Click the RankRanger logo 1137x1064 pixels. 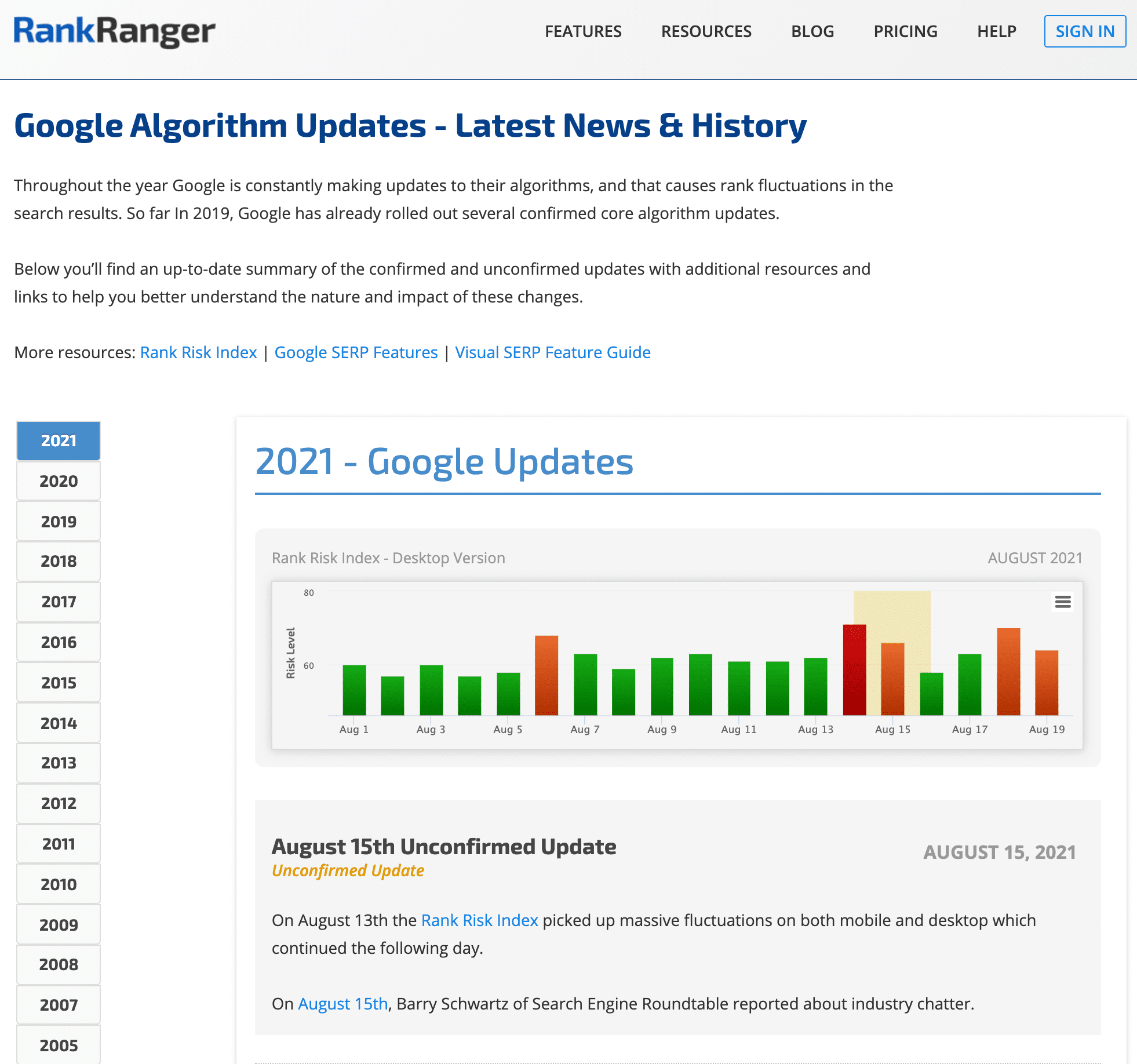(x=114, y=31)
